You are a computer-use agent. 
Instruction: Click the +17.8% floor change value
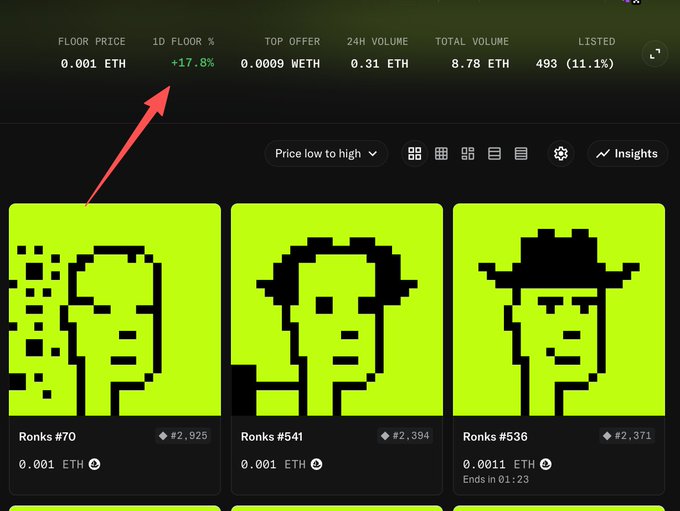(193, 63)
